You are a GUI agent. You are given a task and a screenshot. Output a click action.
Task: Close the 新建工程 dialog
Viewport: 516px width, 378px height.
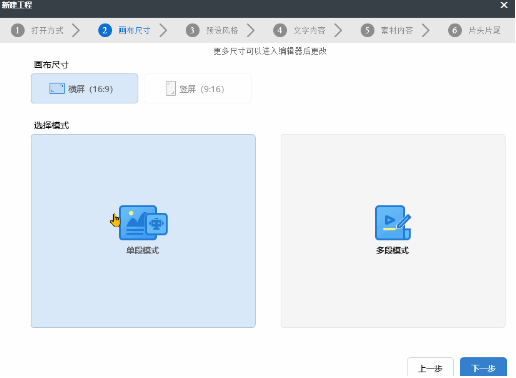(504, 5)
